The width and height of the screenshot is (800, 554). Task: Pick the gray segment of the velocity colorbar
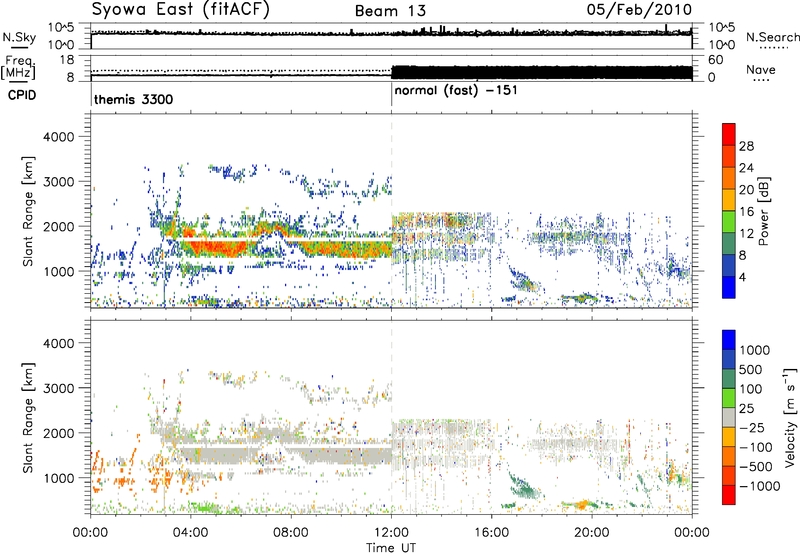coord(729,418)
